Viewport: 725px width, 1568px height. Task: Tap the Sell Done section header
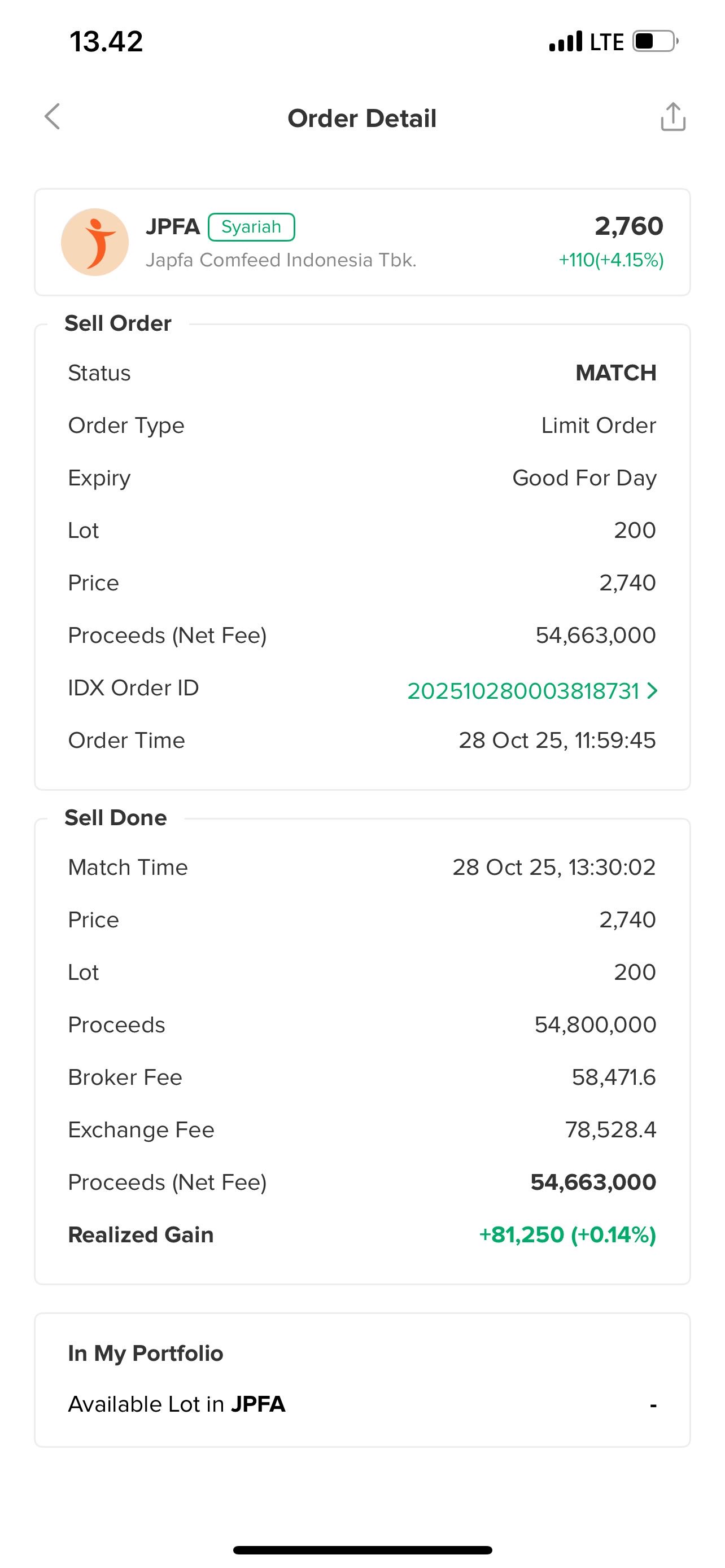(x=116, y=817)
